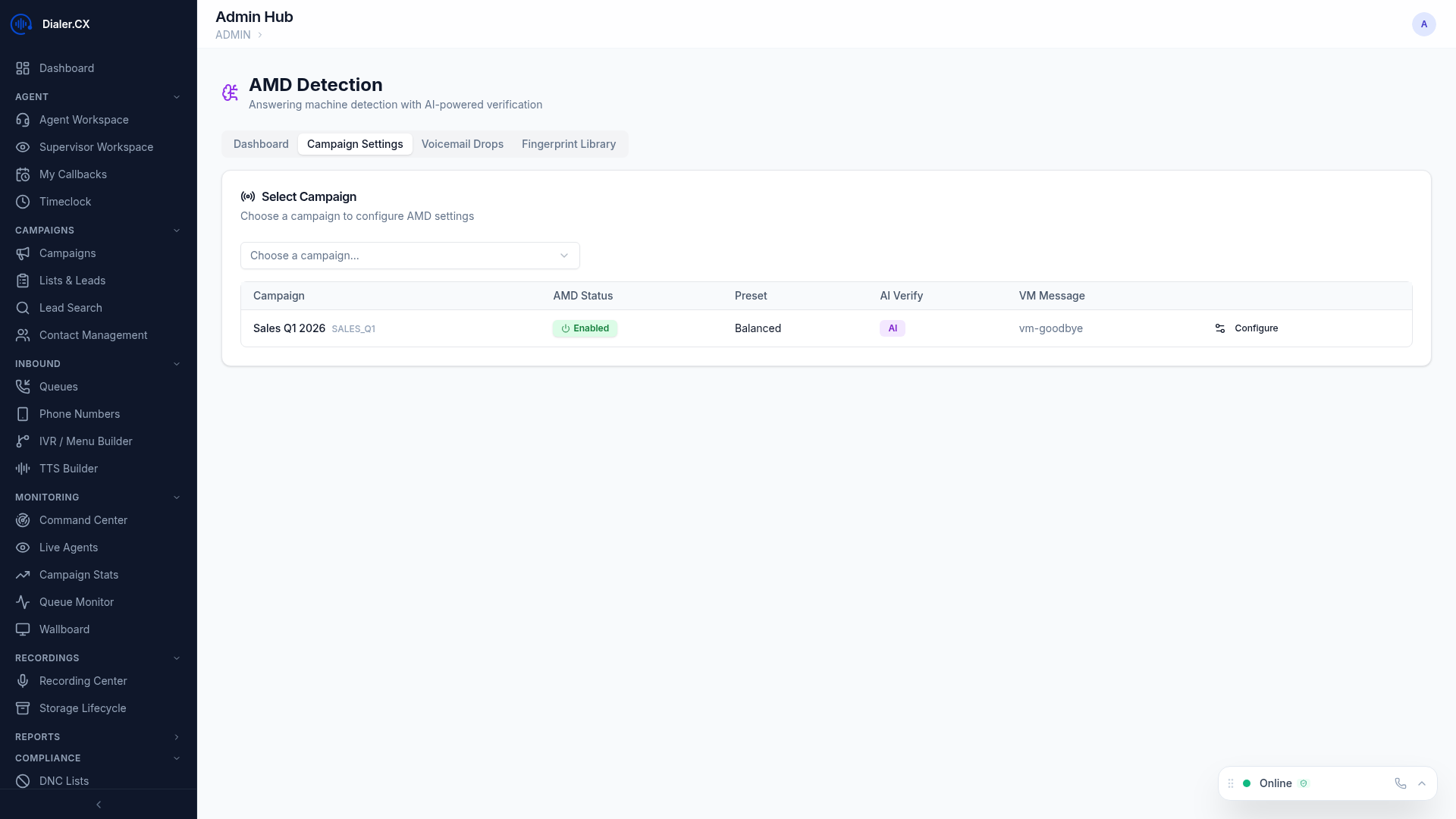This screenshot has width=1456, height=819.
Task: Open Timeclock from the sidebar clock icon
Action: point(23,202)
